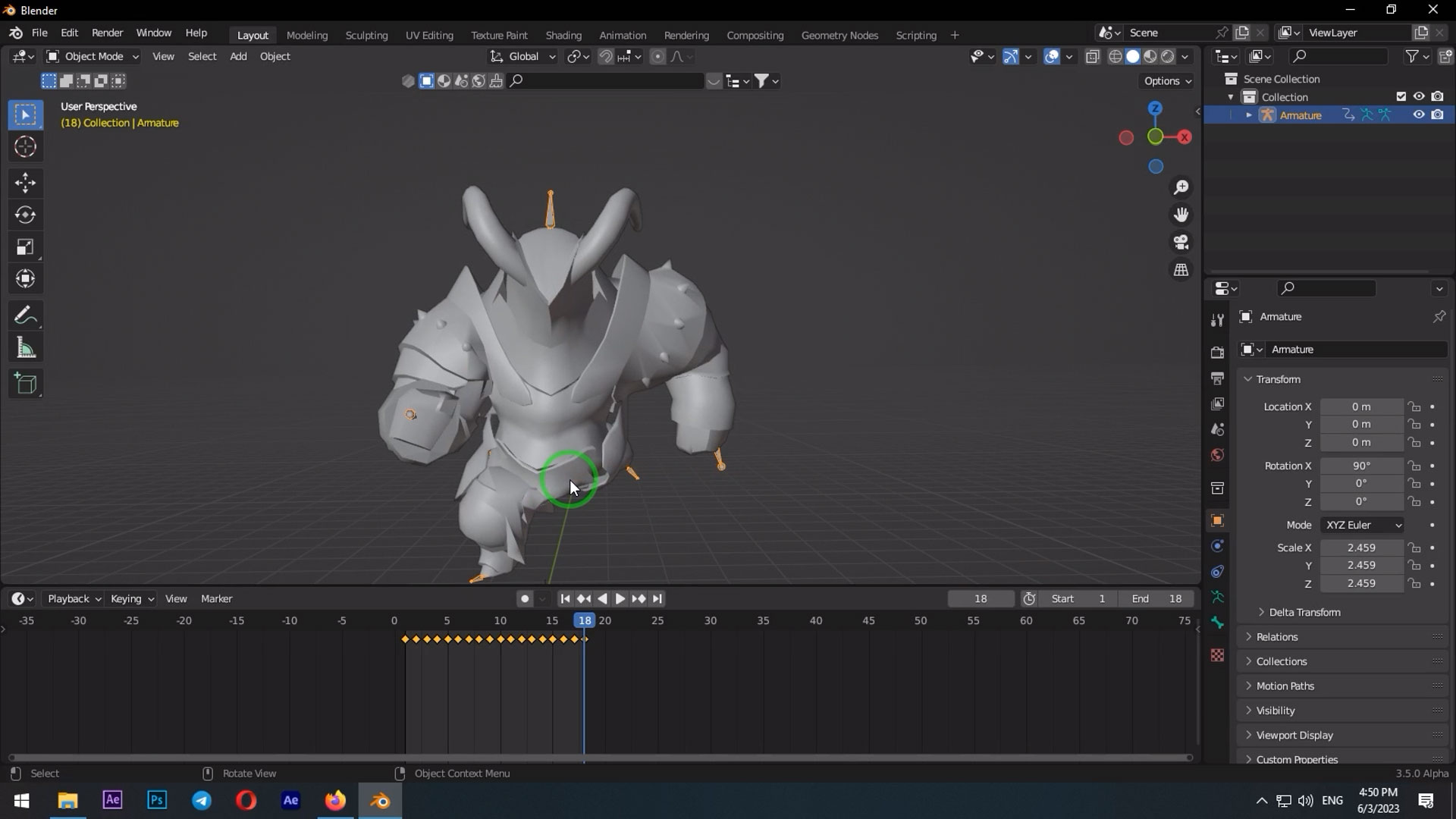Hide the Armature using the eye toggle
Screen dimensions: 1456x819
point(1418,115)
